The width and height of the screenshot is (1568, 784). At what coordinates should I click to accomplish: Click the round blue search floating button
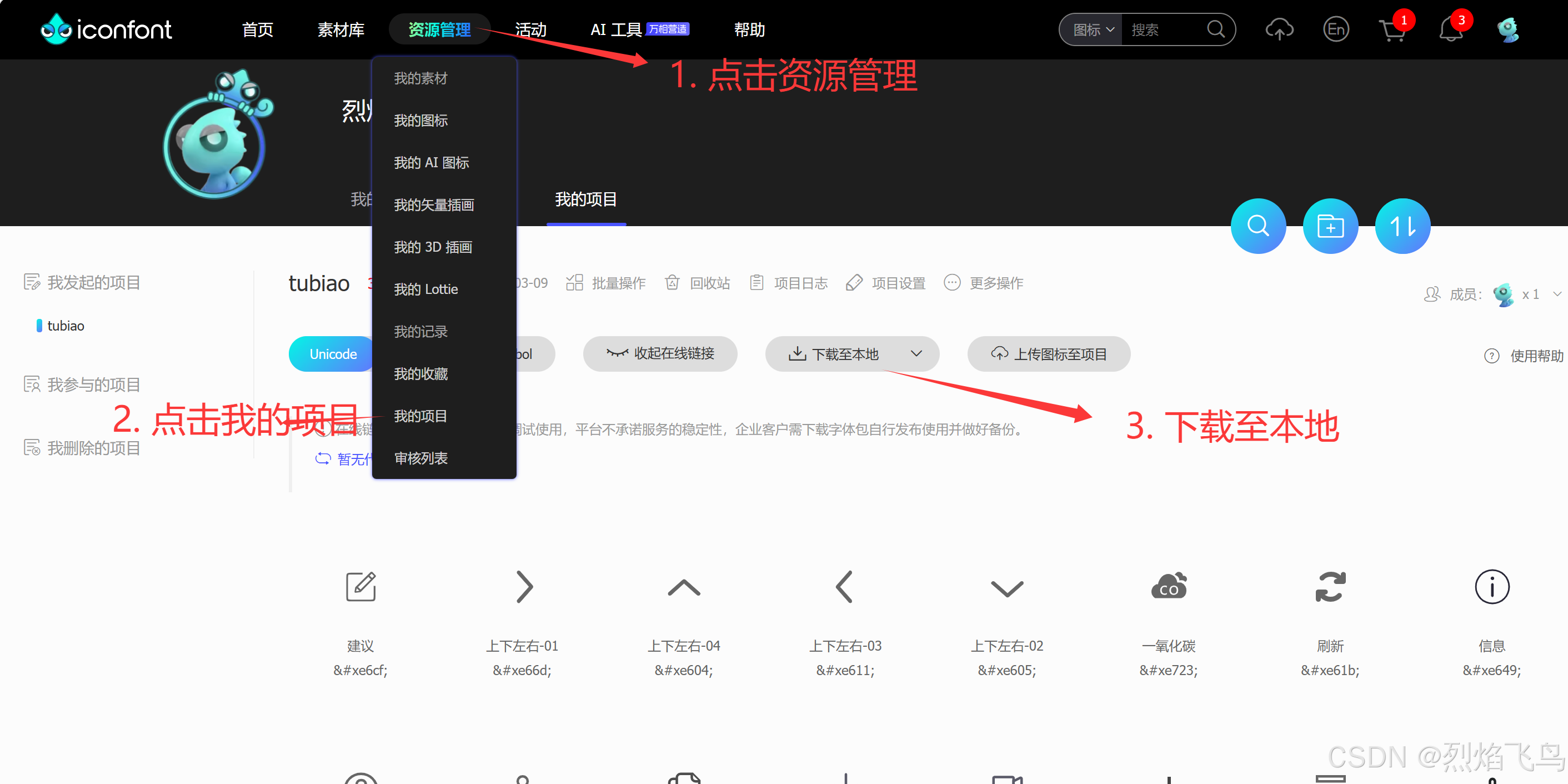1258,227
